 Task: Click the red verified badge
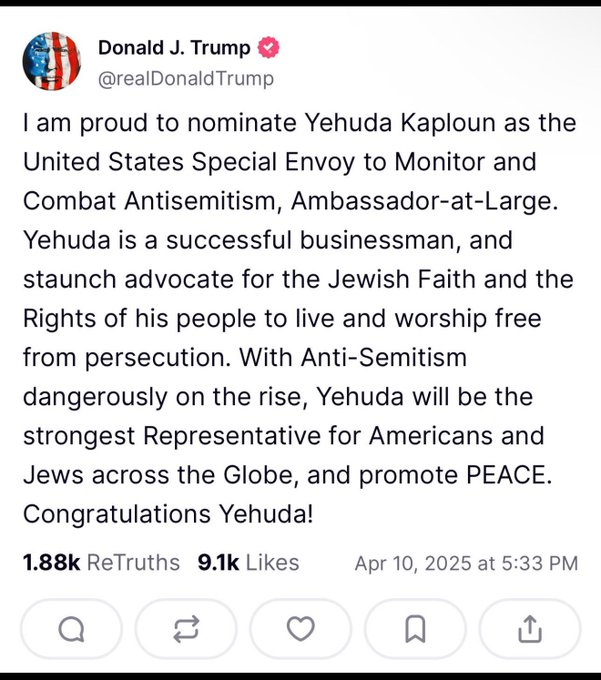268,47
